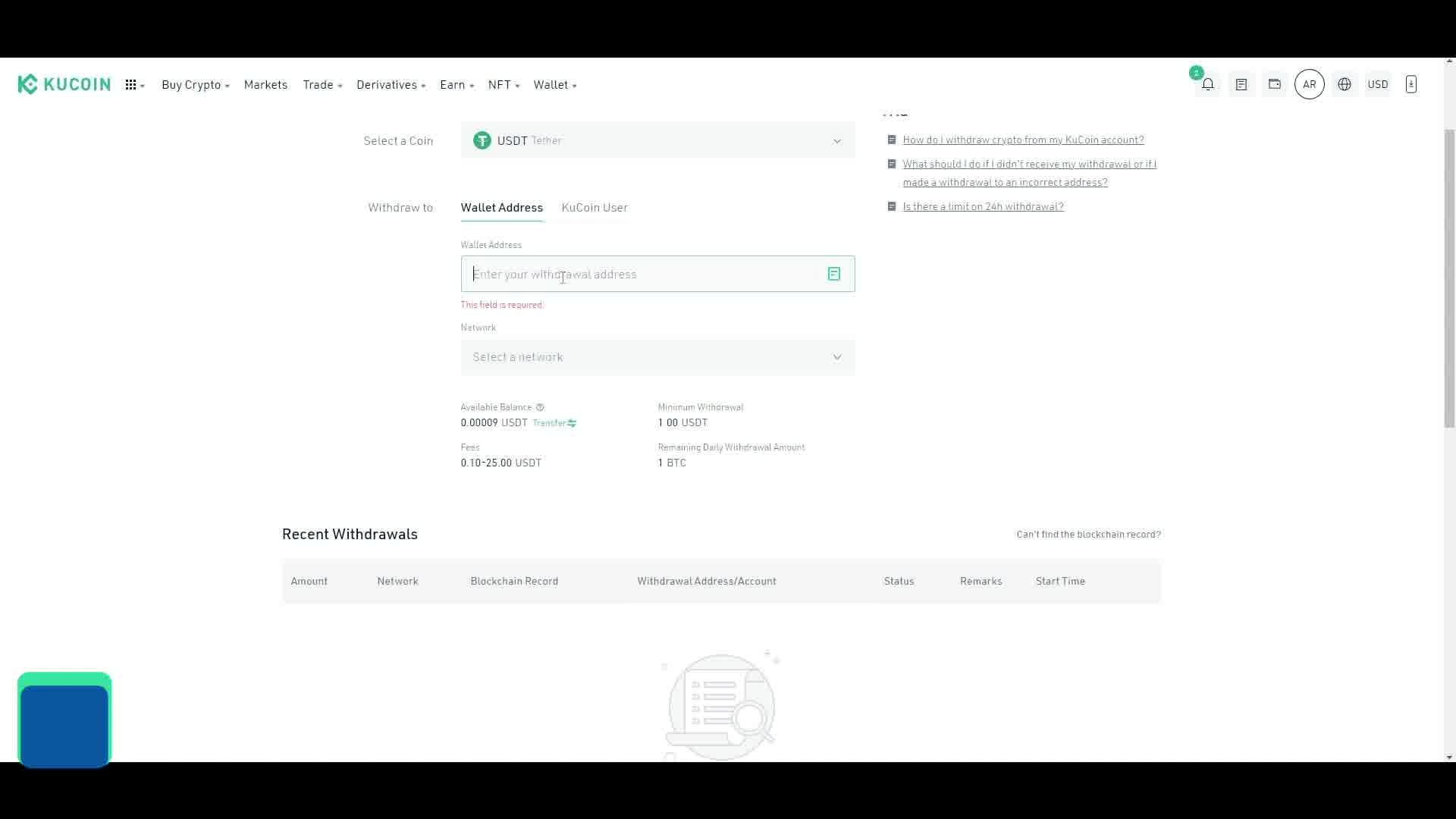Open the orders document icon

pyautogui.click(x=1241, y=84)
